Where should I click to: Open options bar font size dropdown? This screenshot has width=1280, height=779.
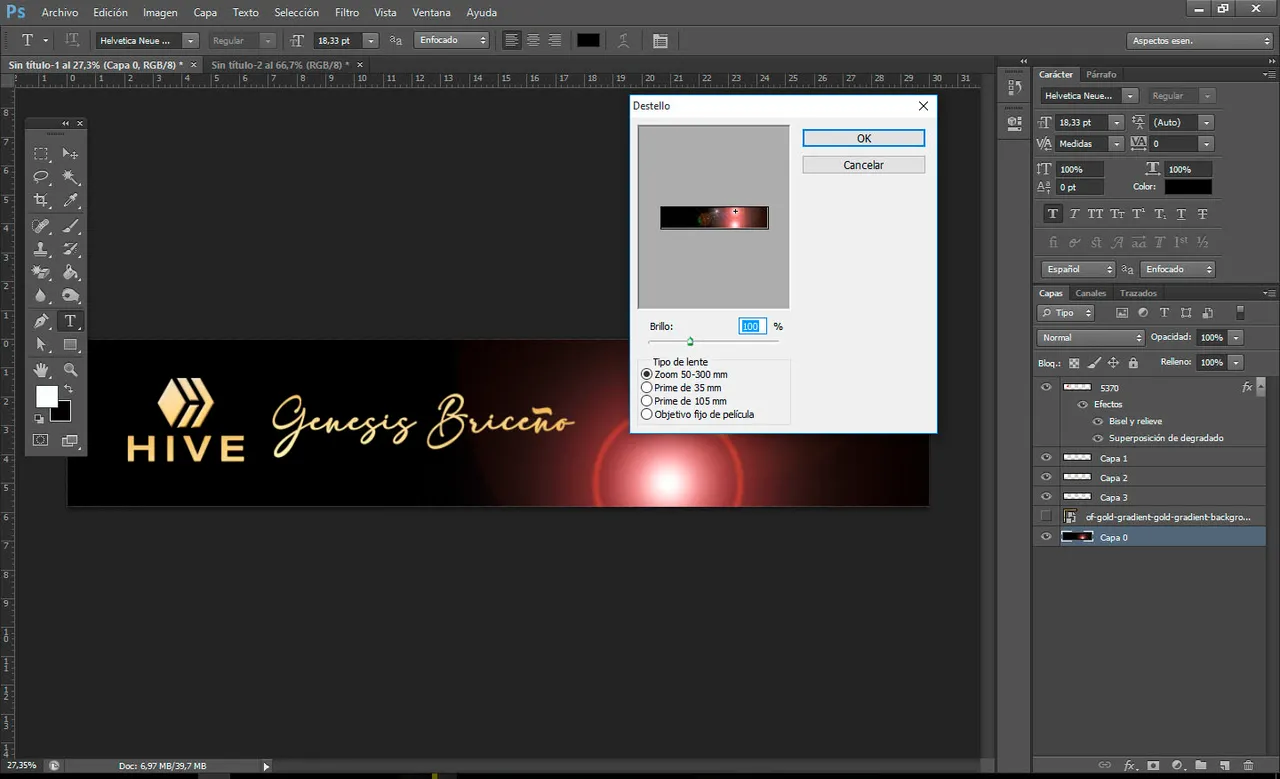pyautogui.click(x=371, y=41)
